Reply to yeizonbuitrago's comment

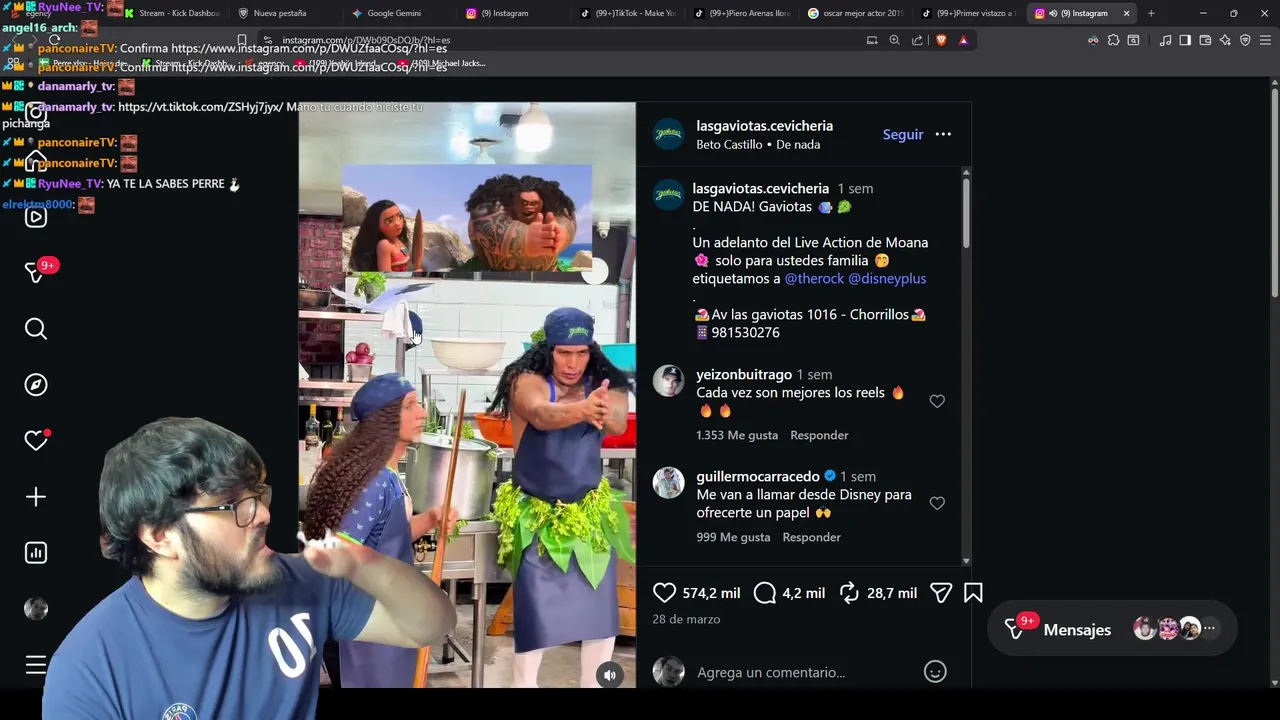tap(819, 435)
